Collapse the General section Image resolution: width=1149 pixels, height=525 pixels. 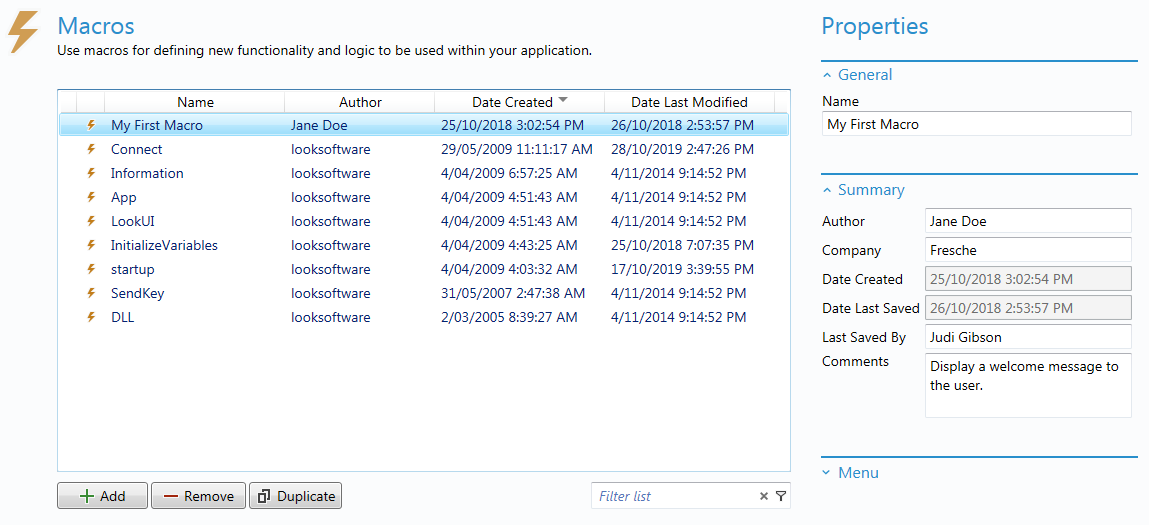coord(827,75)
